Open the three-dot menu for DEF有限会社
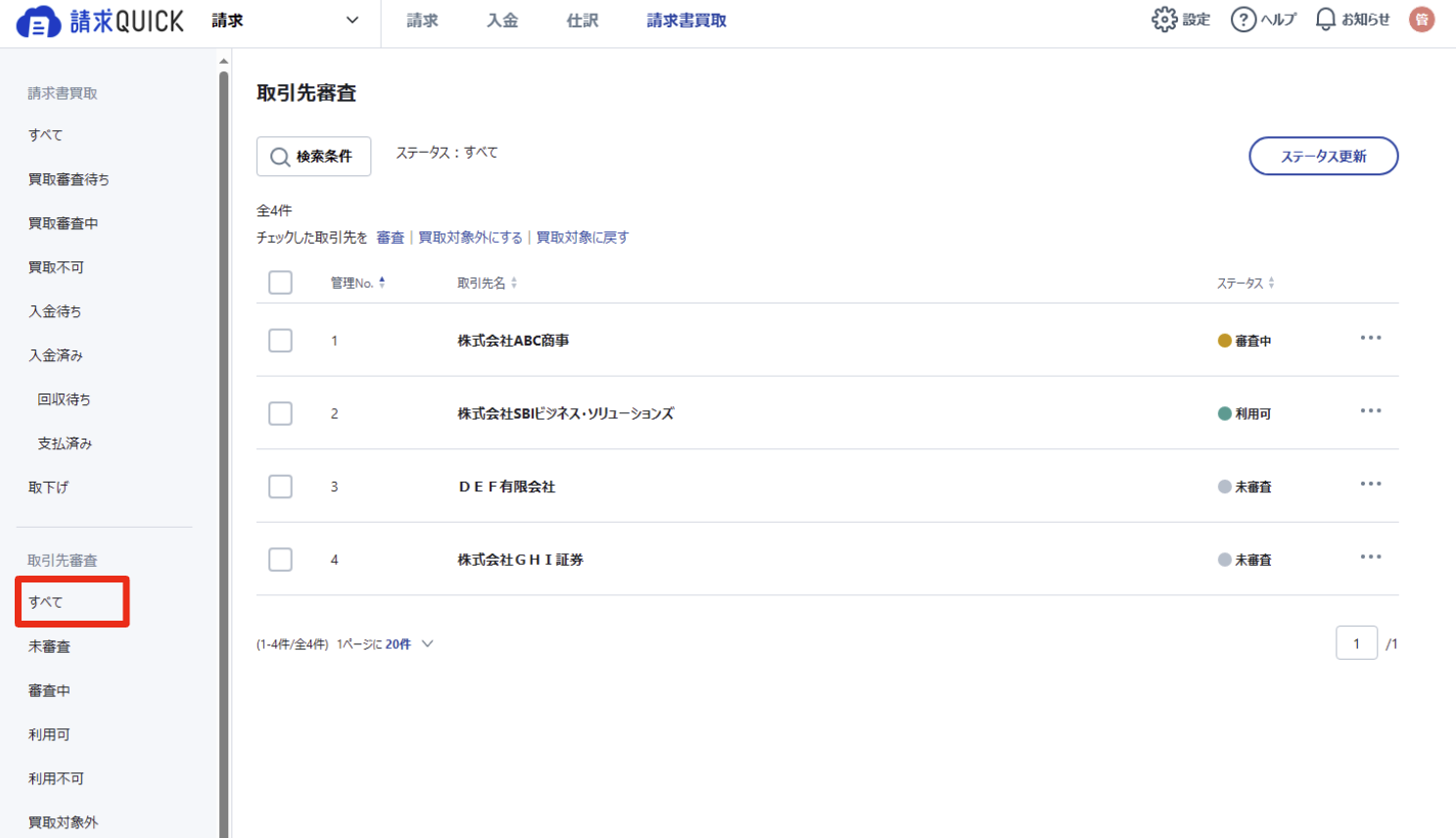Image resolution: width=1456 pixels, height=838 pixels. tap(1371, 484)
